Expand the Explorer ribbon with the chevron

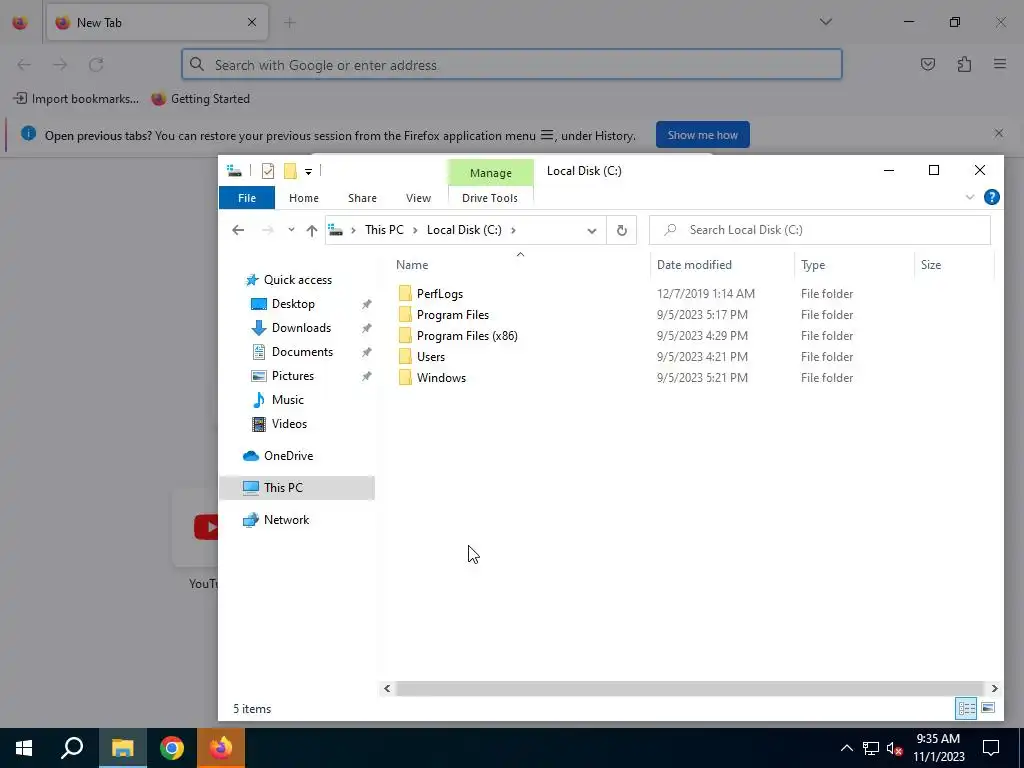click(970, 197)
